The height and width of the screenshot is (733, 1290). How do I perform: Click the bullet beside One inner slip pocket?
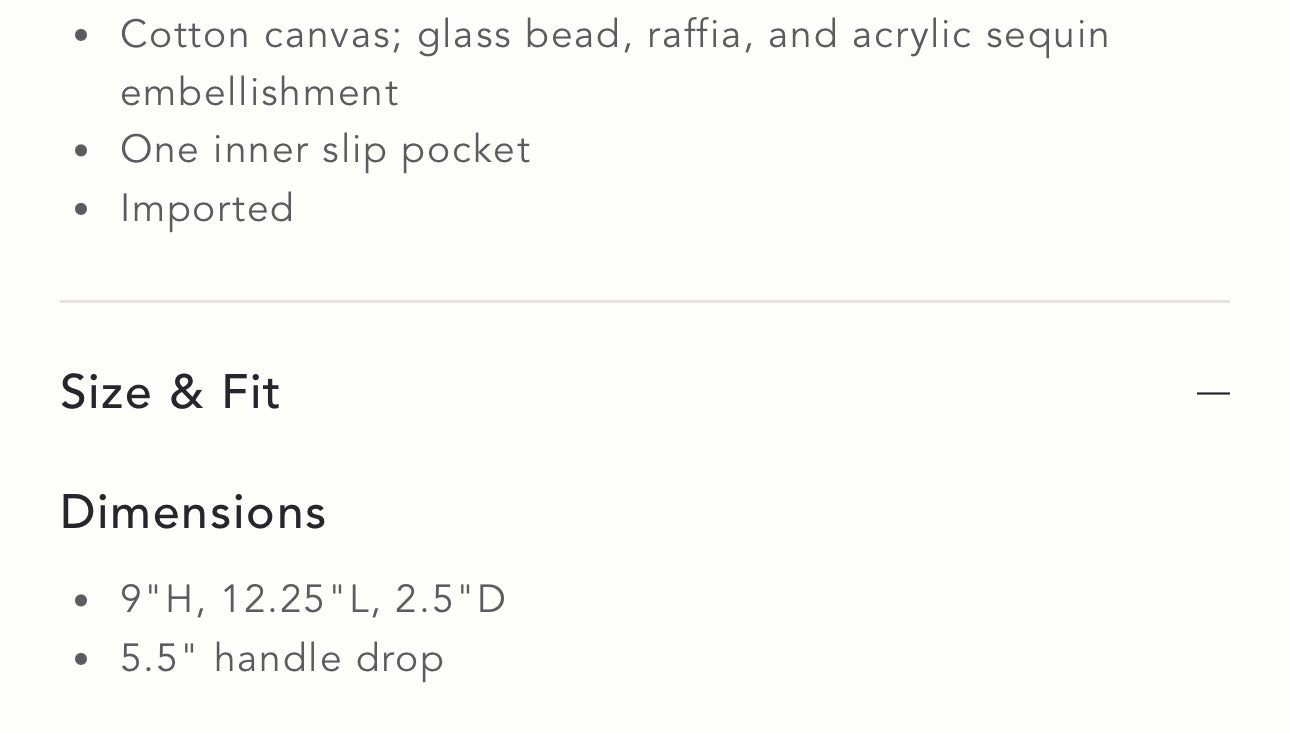(x=80, y=149)
